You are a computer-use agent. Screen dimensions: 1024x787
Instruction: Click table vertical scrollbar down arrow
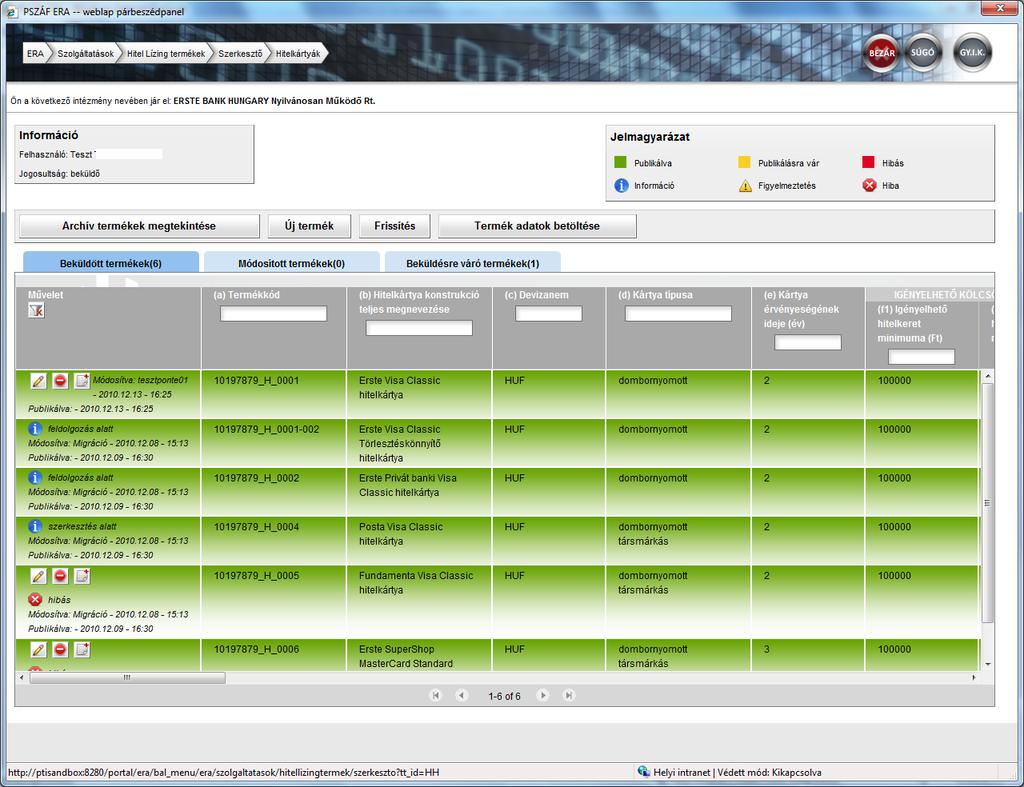(x=987, y=664)
